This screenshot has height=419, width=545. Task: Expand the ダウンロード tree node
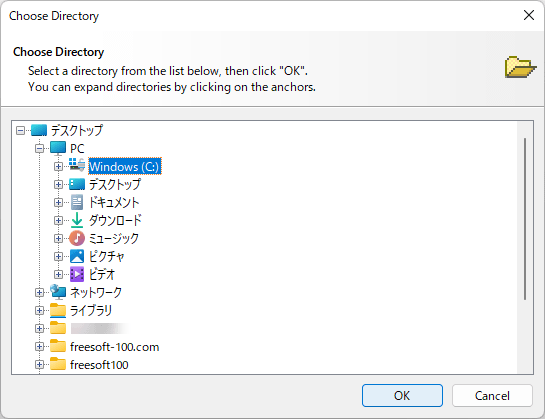pos(58,220)
